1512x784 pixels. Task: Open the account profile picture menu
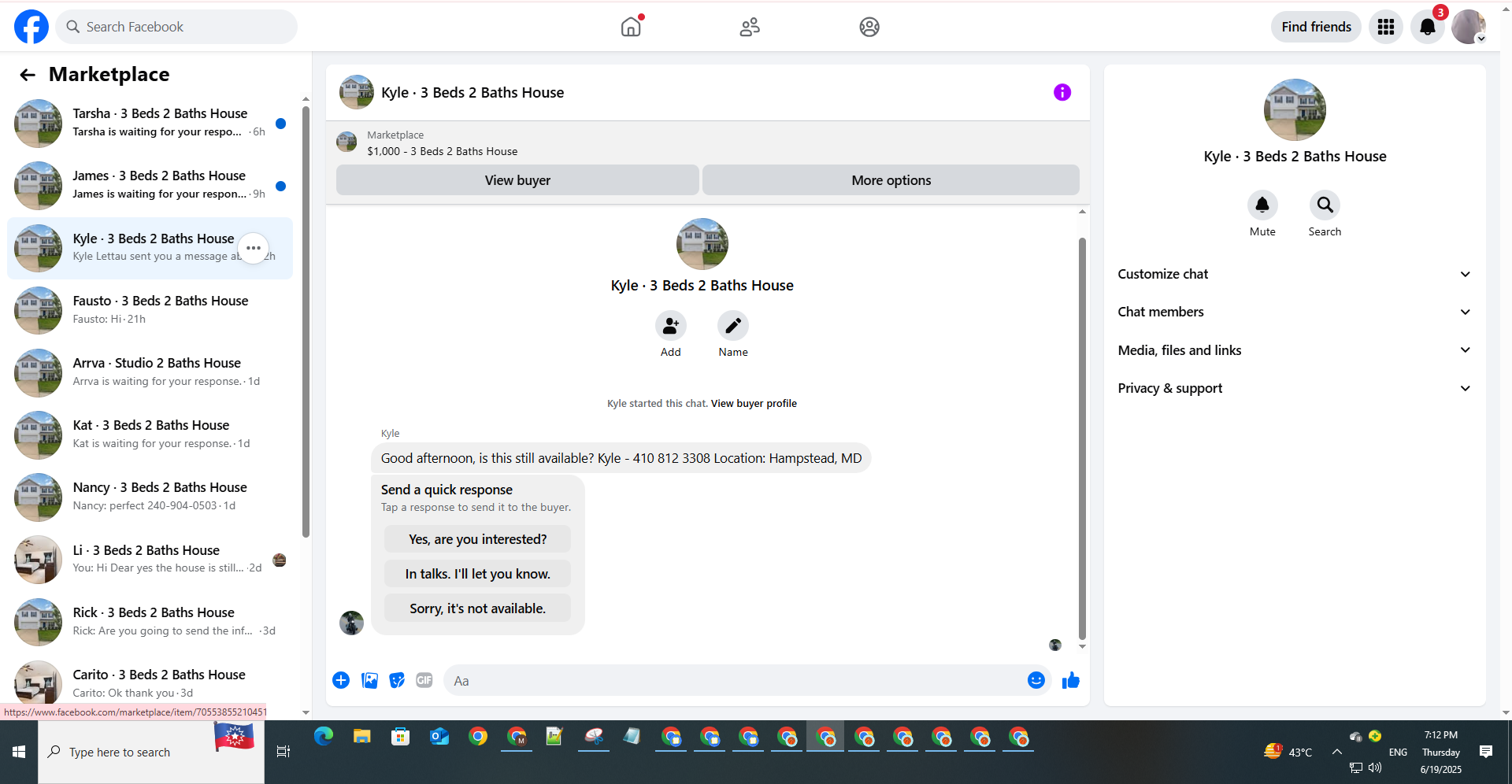pos(1469,27)
